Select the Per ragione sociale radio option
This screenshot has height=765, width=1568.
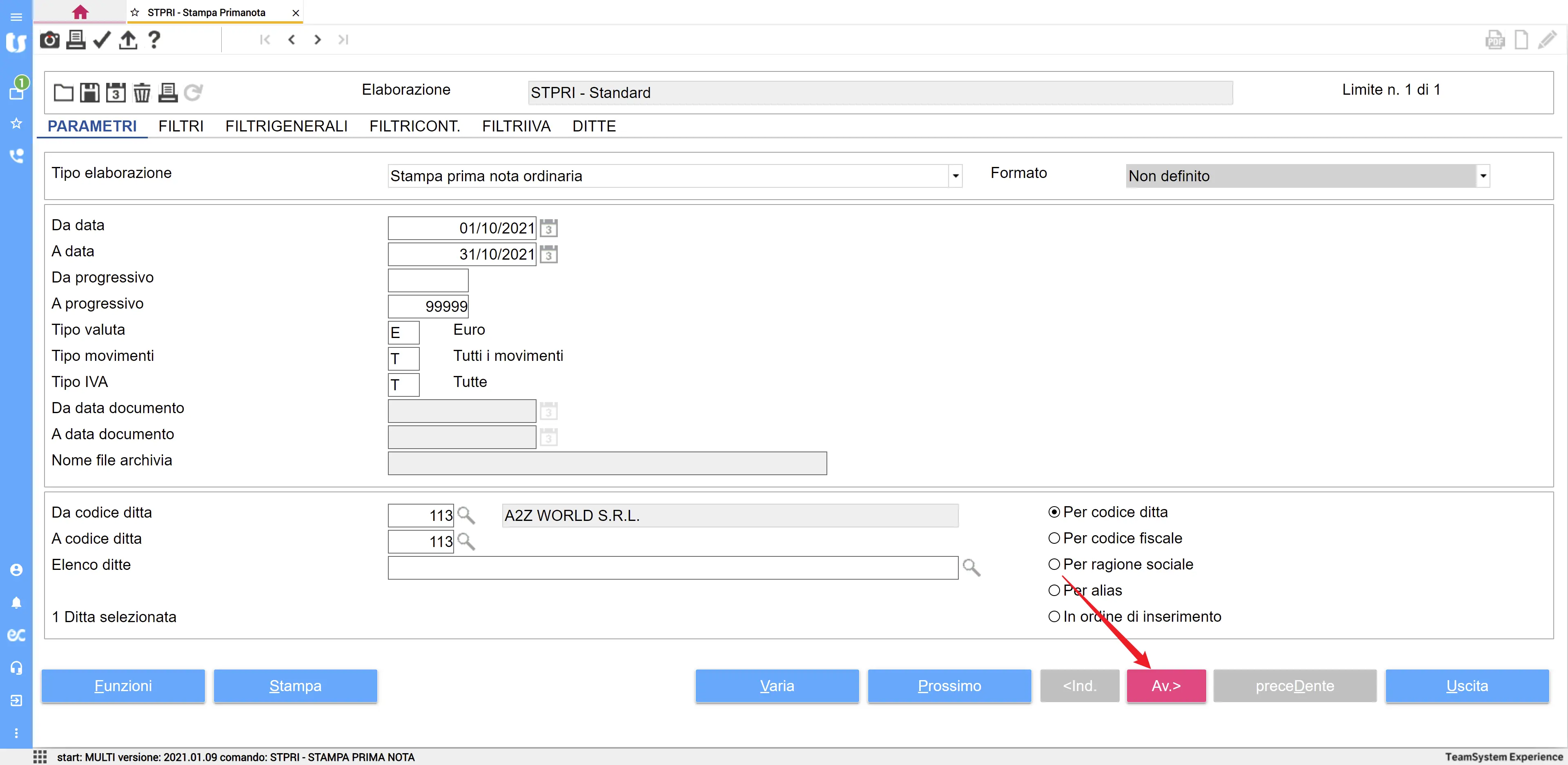click(1054, 564)
